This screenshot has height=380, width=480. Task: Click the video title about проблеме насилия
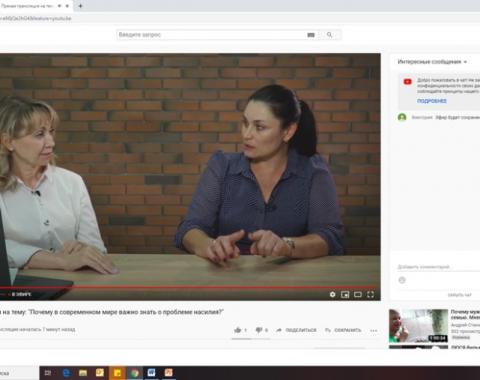pyautogui.click(x=112, y=312)
